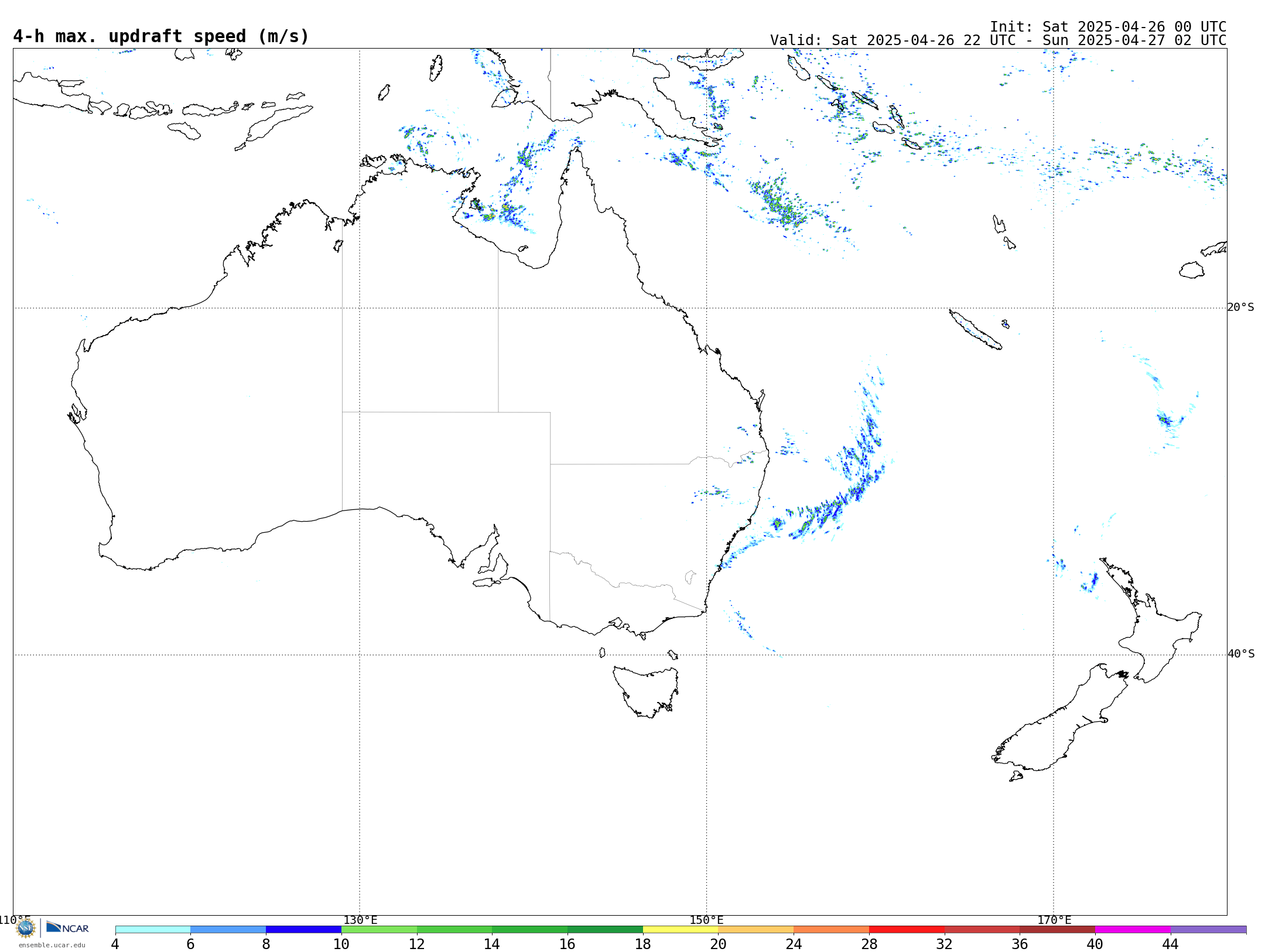Pick the dark red 36–40 m/s colorbar segment
The width and height of the screenshot is (1265, 952).
(1058, 930)
